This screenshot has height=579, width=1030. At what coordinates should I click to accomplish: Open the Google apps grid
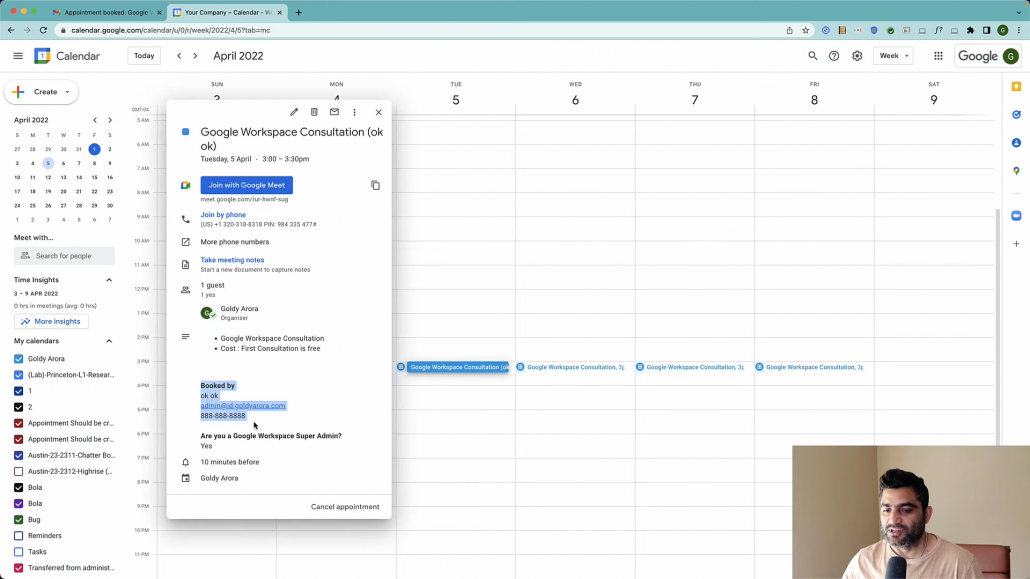click(x=938, y=56)
